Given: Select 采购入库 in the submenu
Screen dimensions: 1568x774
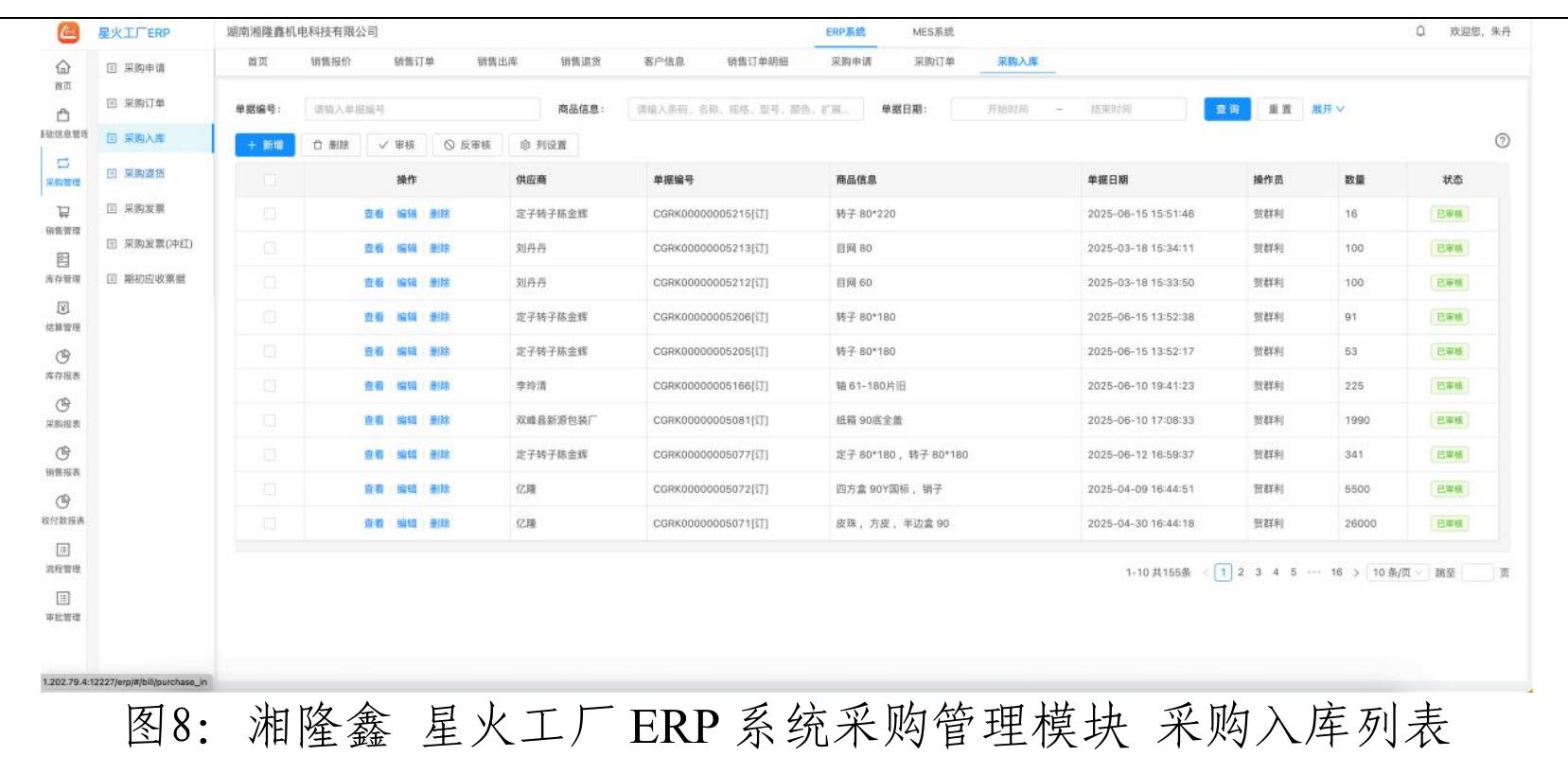Looking at the screenshot, I should click(x=144, y=138).
